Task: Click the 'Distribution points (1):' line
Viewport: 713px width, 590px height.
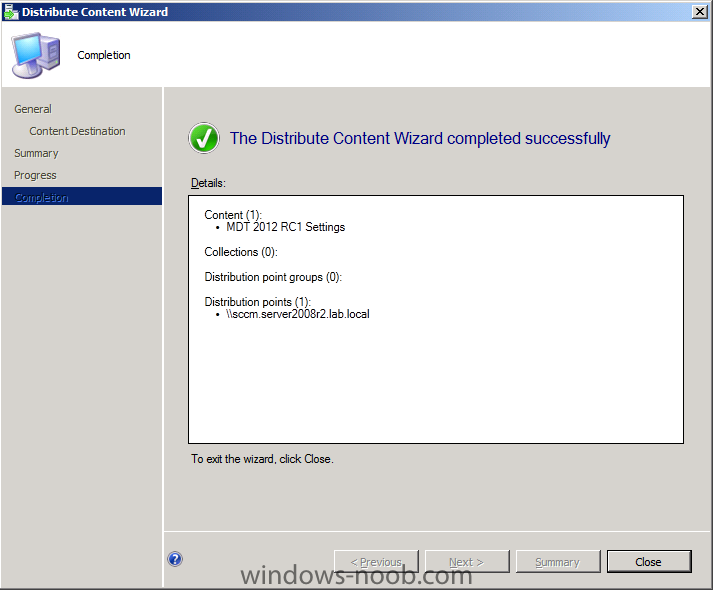Action: [257, 302]
